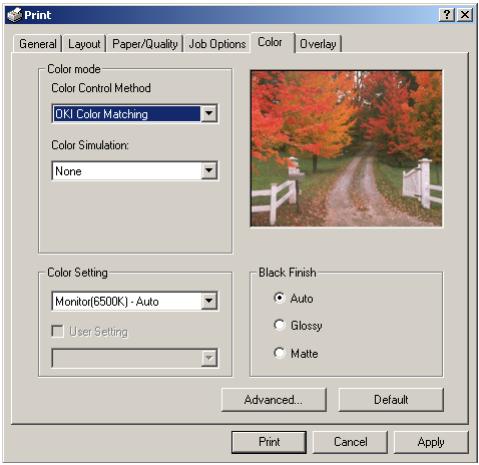Open the Advanced... settings
Image resolution: width=479 pixels, height=465 pixels.
coord(274,400)
